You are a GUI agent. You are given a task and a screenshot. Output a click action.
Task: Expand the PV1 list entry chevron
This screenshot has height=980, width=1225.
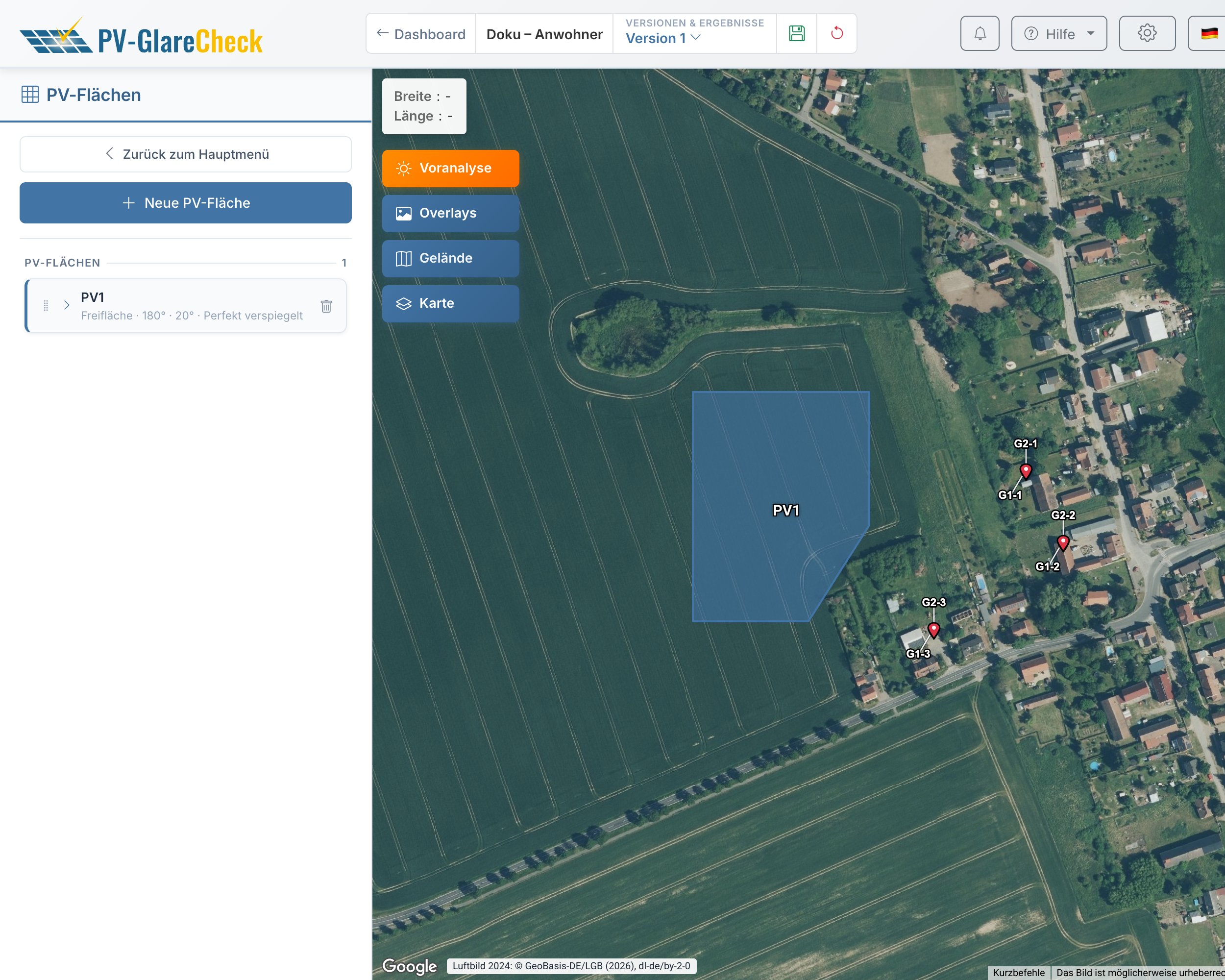[x=67, y=305]
